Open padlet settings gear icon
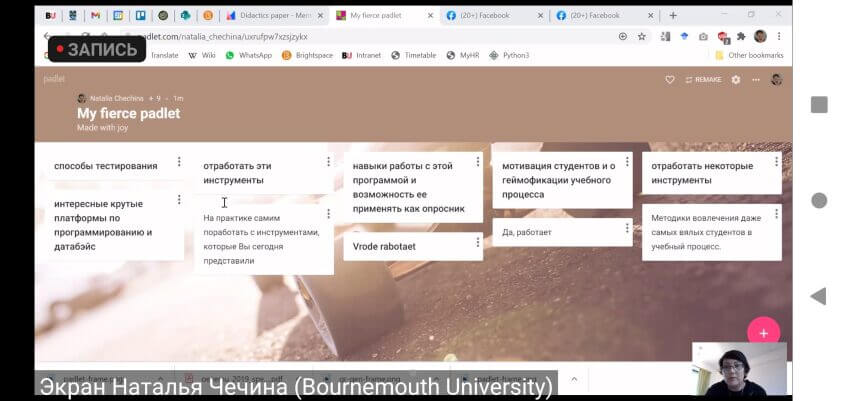This screenshot has width=846, height=401. (x=736, y=79)
